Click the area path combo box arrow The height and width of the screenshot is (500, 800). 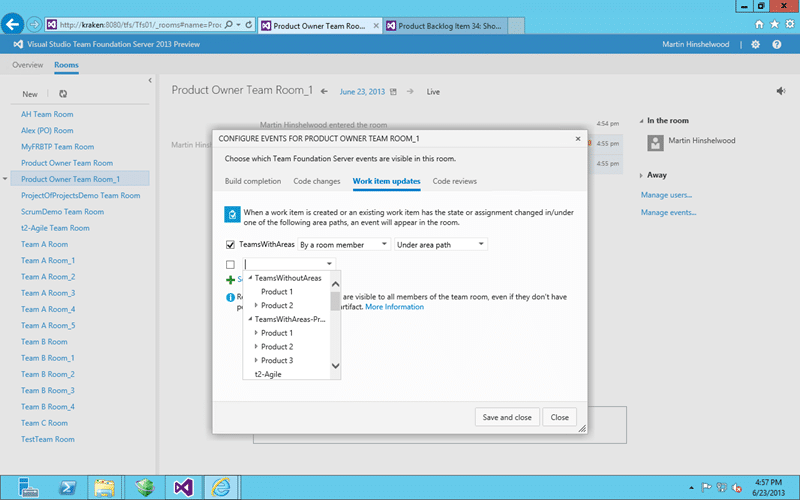click(330, 264)
